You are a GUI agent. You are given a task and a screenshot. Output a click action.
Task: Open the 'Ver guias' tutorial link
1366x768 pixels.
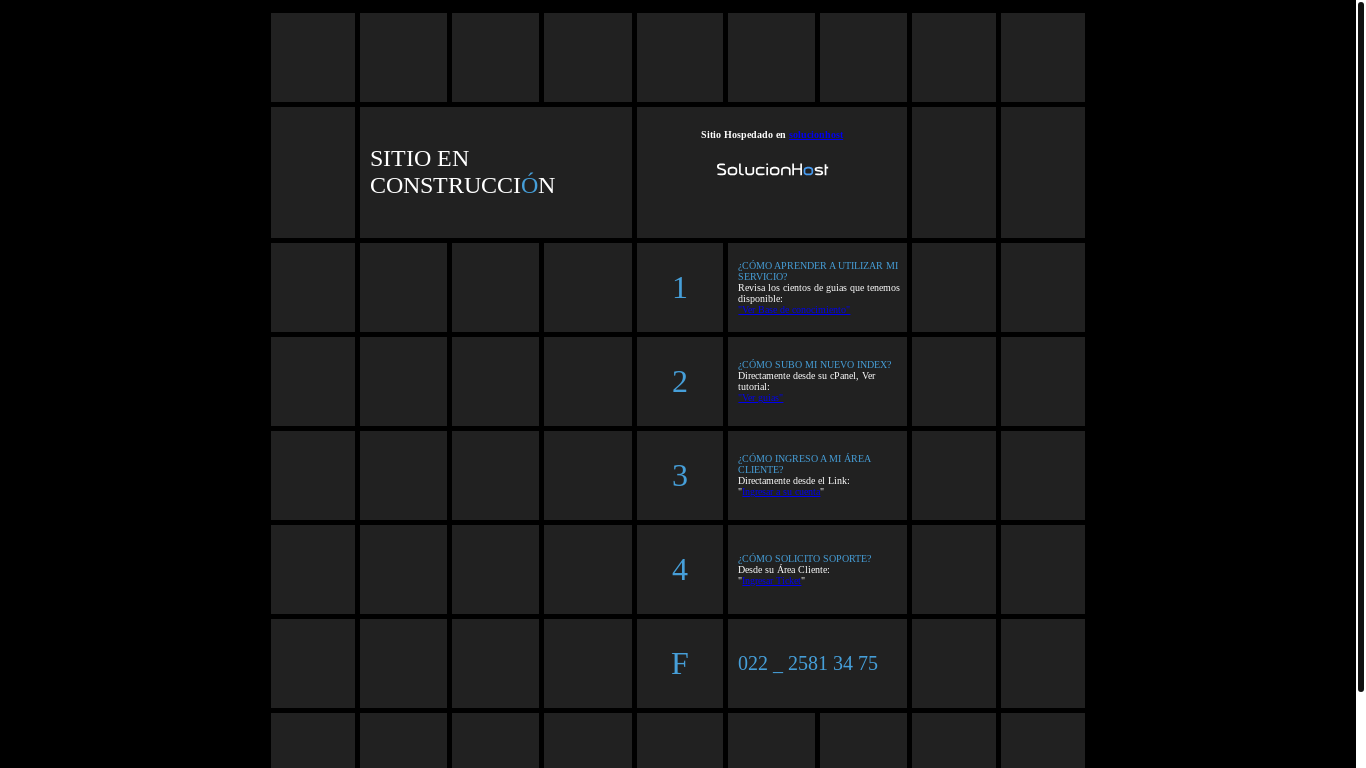(761, 398)
